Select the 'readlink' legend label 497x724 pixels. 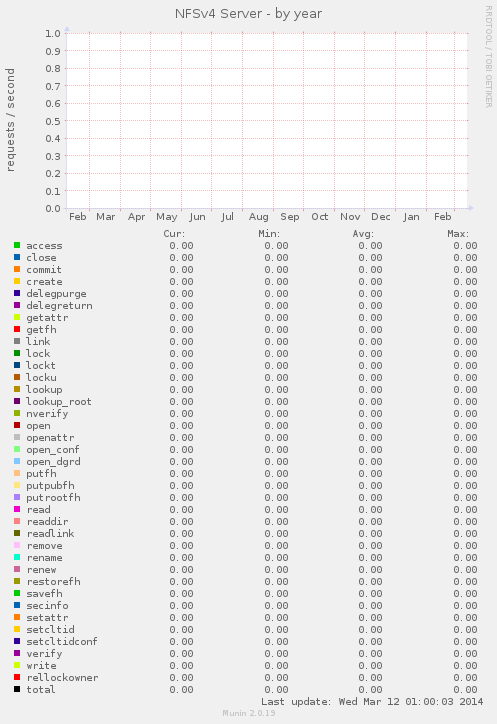(x=50, y=534)
